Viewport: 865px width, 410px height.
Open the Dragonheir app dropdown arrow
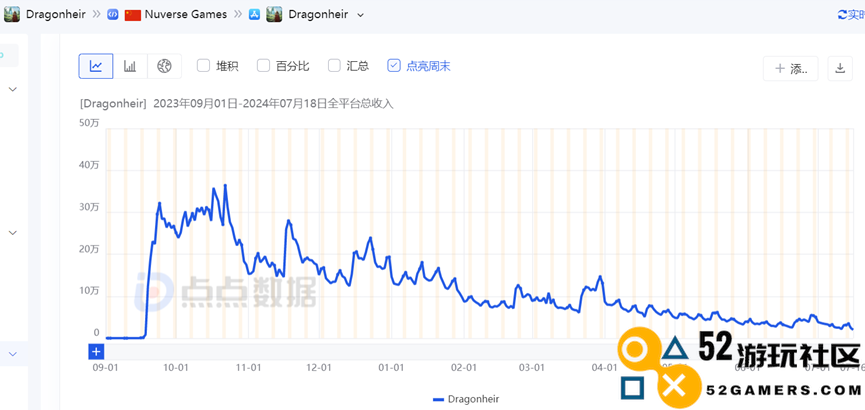pyautogui.click(x=361, y=15)
